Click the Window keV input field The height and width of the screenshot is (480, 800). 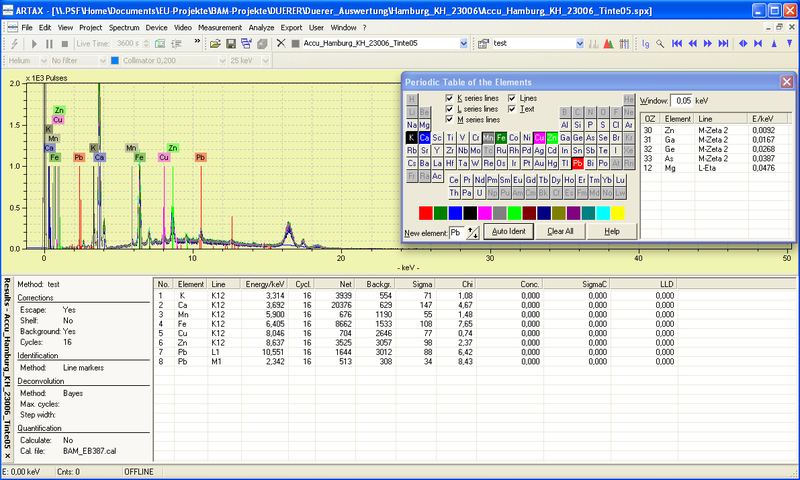click(x=681, y=100)
